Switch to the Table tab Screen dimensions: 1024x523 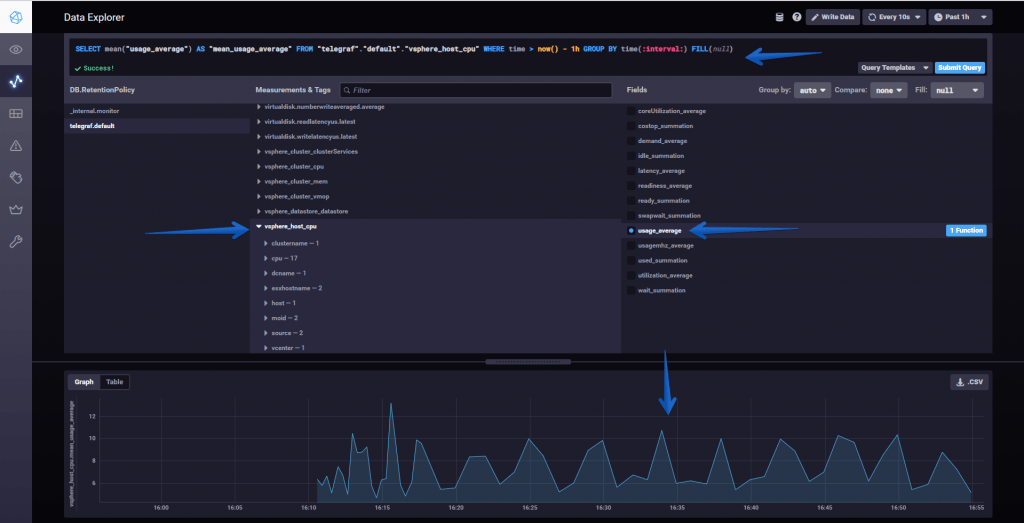(115, 382)
